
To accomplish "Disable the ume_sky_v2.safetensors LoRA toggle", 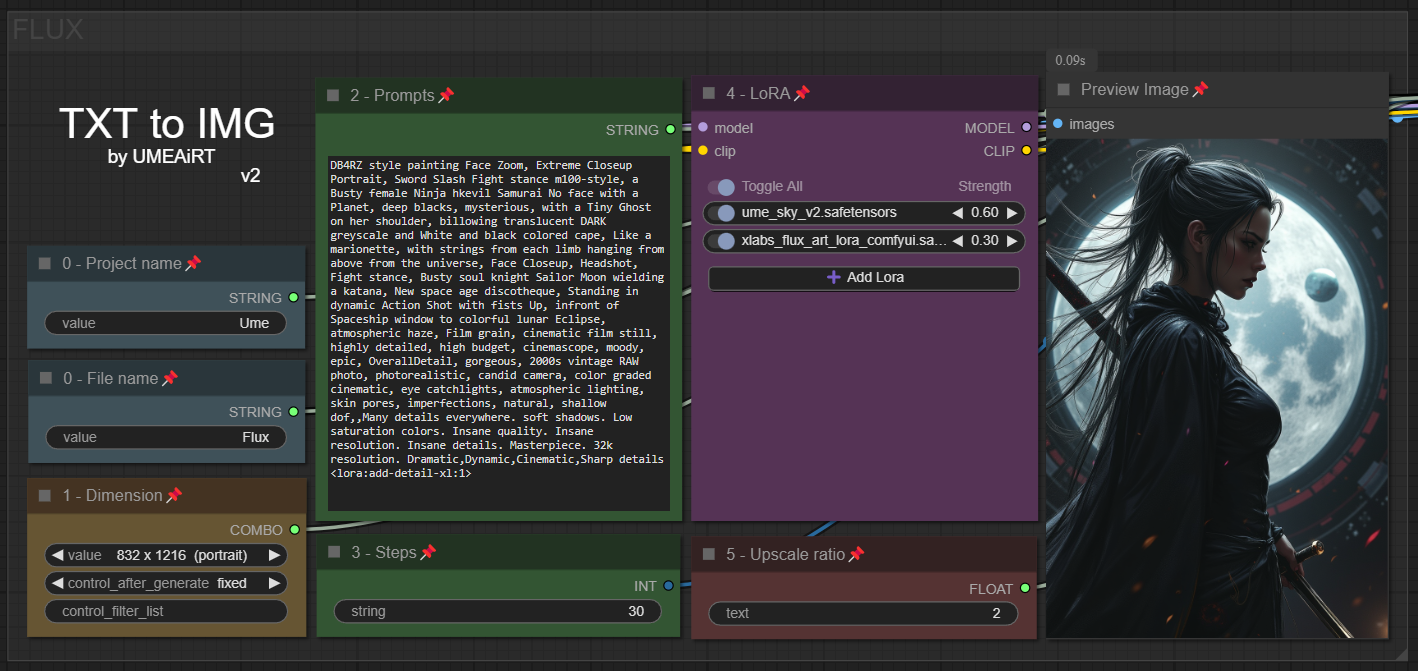I will click(x=725, y=213).
